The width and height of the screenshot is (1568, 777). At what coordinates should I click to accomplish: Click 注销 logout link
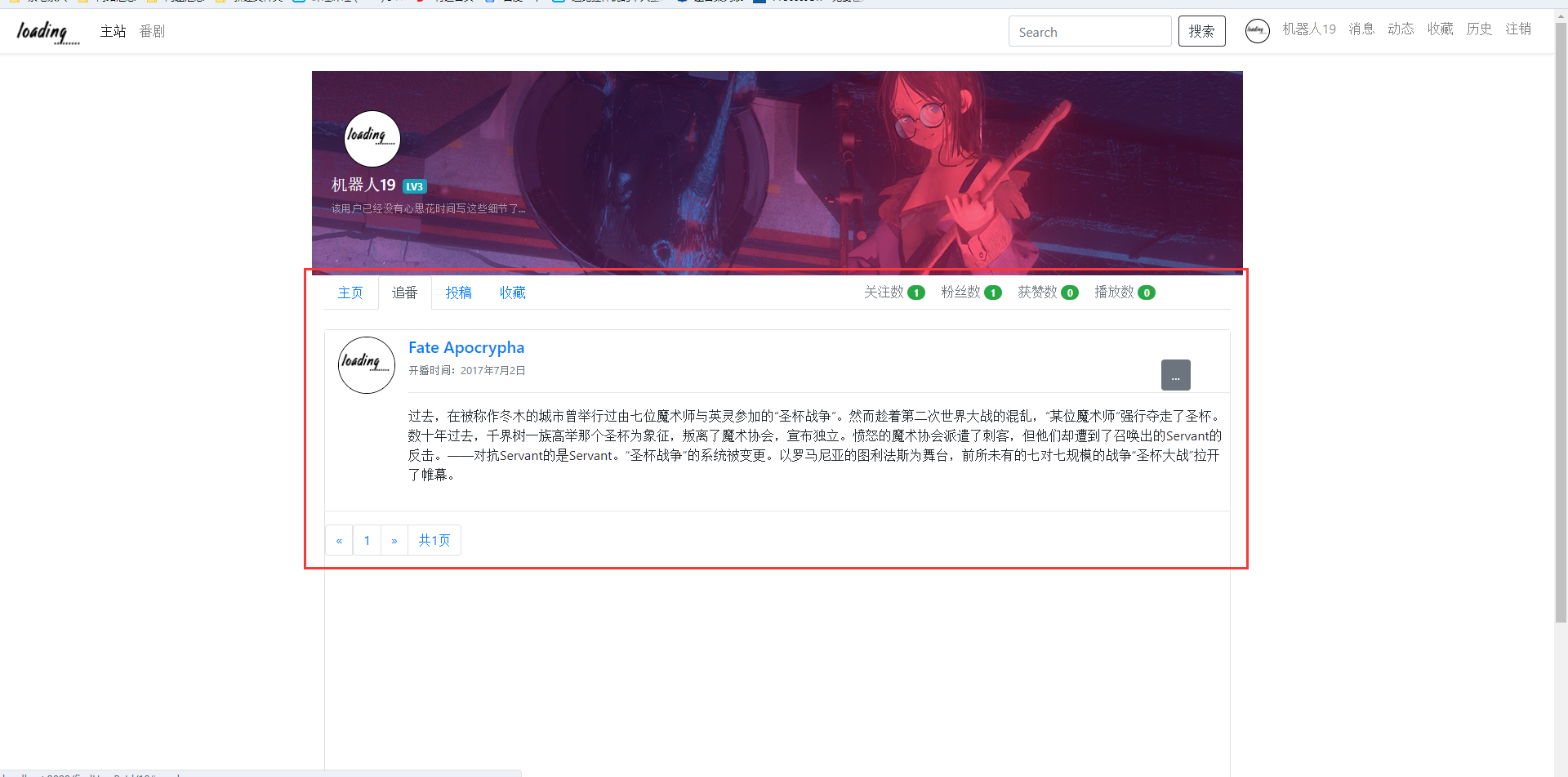coord(1518,29)
